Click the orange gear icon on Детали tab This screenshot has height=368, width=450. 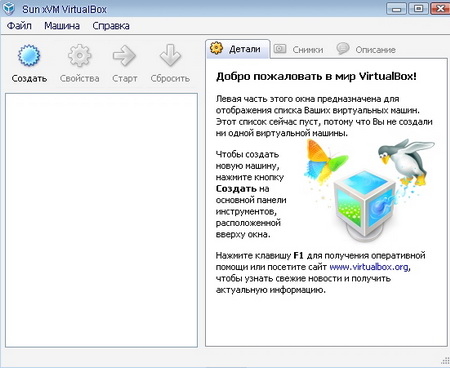click(x=216, y=49)
